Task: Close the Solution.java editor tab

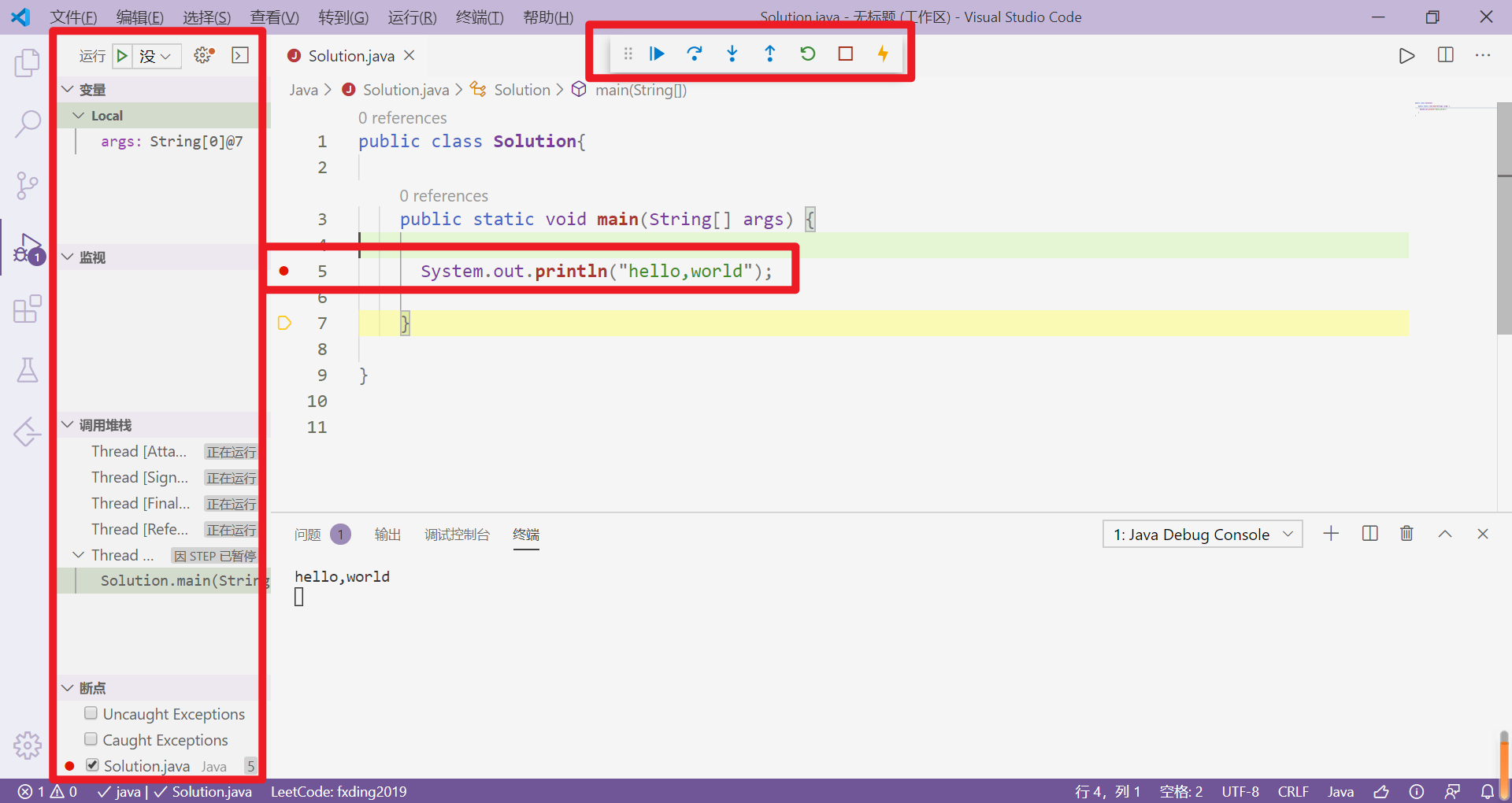Action: tap(409, 55)
